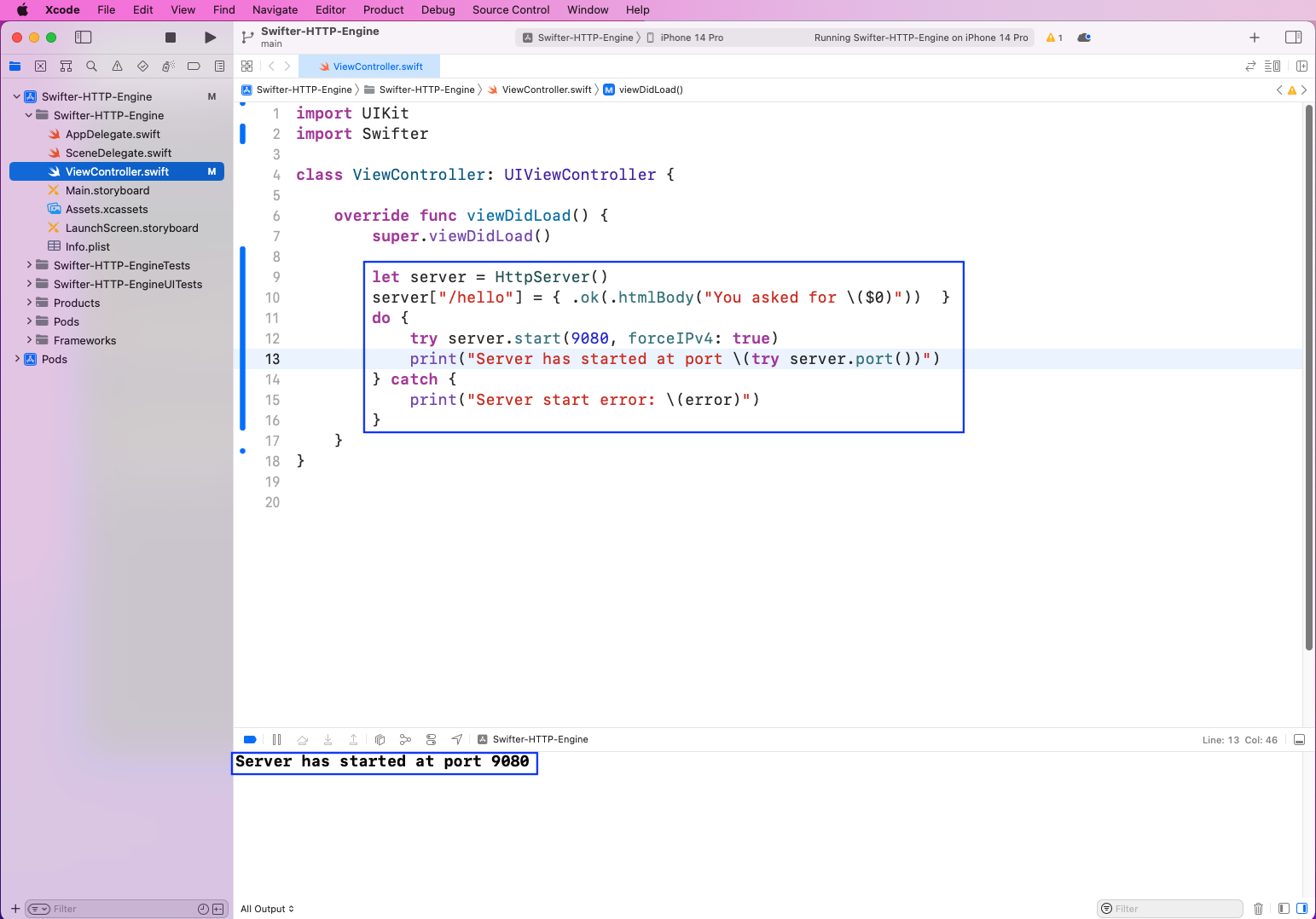Choose iPhone 14 Pro run destination

[685, 38]
